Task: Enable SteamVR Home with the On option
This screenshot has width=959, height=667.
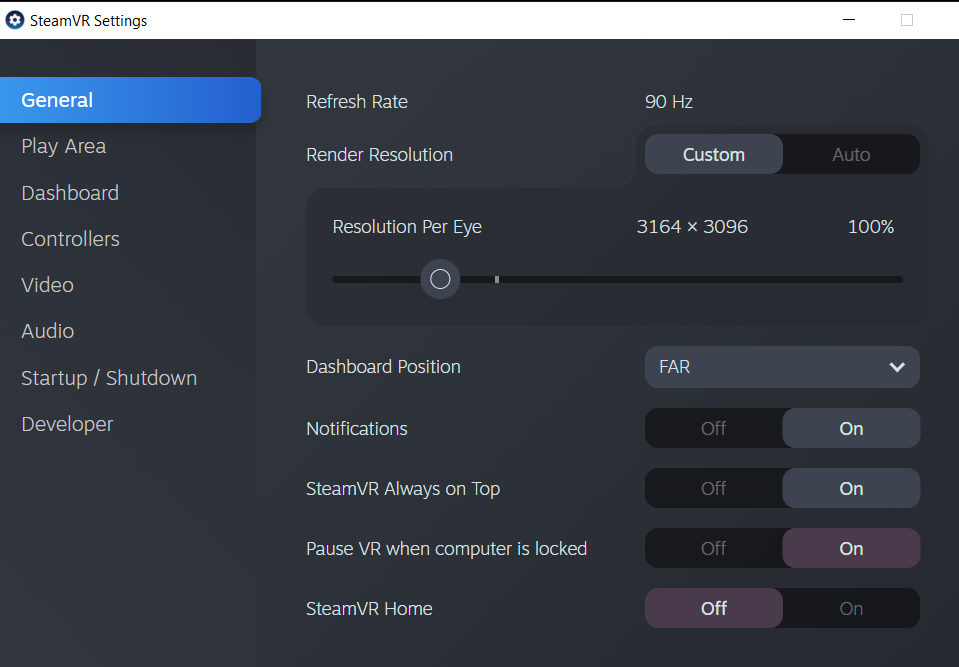Action: (851, 608)
